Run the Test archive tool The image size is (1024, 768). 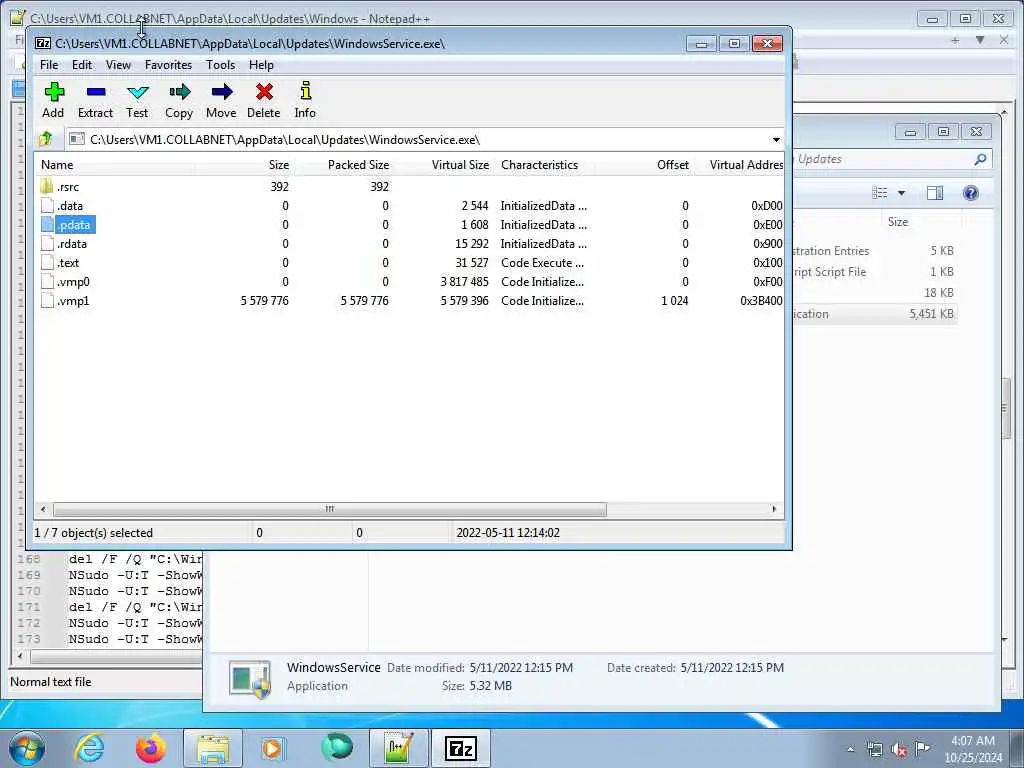click(x=137, y=100)
